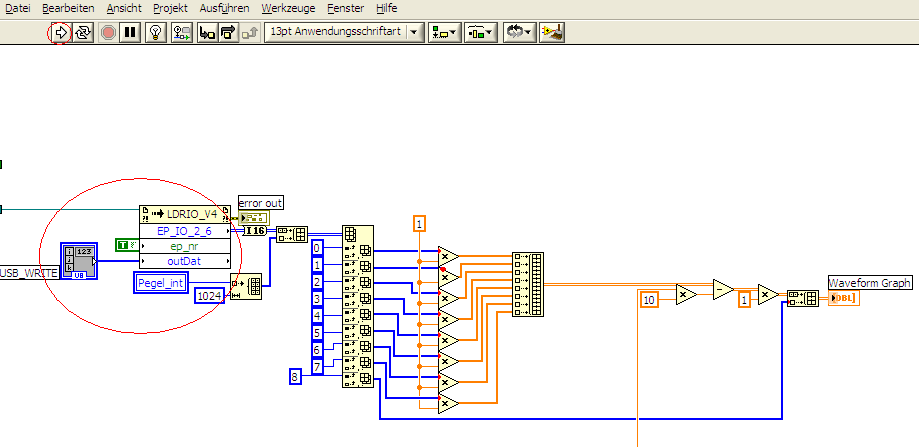Expand the Align Objects dropdown
The height and width of the screenshot is (447, 919).
point(443,32)
